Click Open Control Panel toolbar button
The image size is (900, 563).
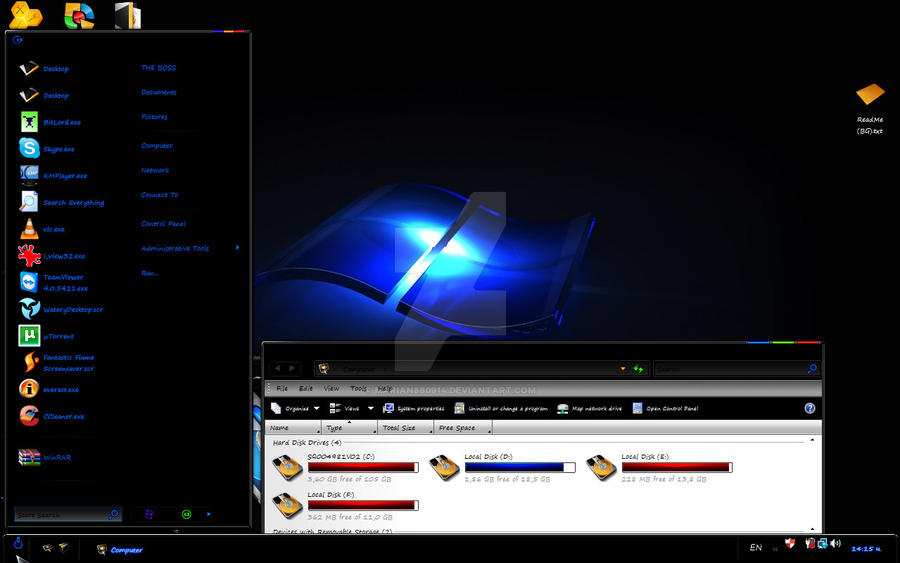[x=665, y=408]
